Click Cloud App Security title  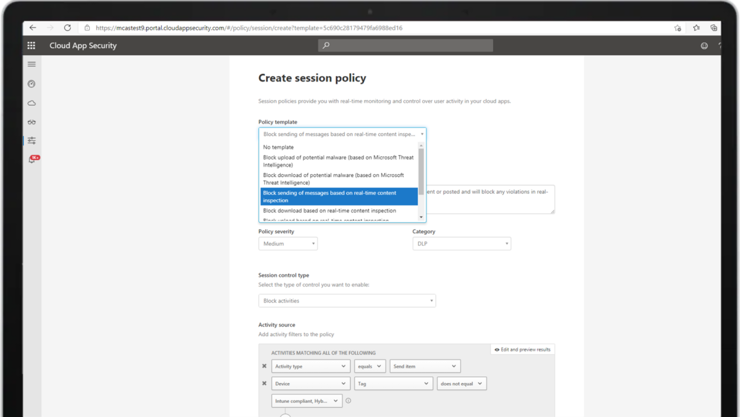click(x=83, y=45)
